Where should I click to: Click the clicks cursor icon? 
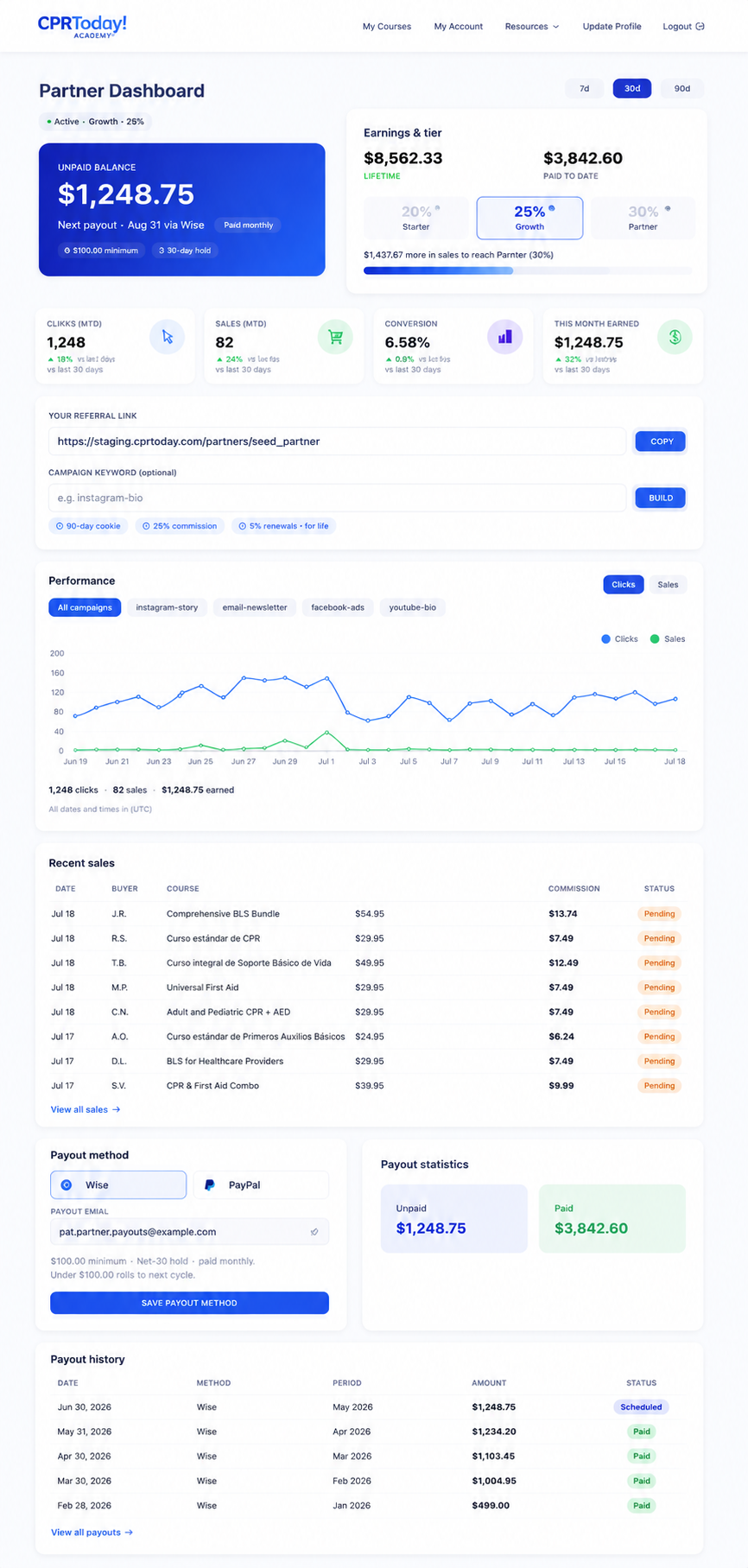[x=168, y=337]
